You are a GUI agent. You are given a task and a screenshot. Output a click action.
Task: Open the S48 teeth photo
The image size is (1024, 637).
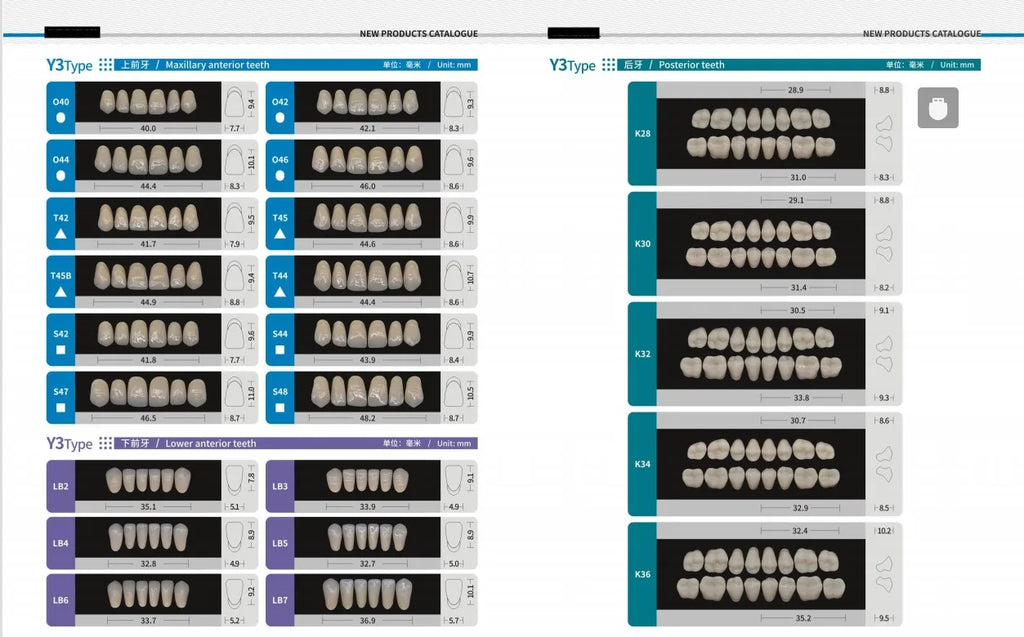(367, 392)
